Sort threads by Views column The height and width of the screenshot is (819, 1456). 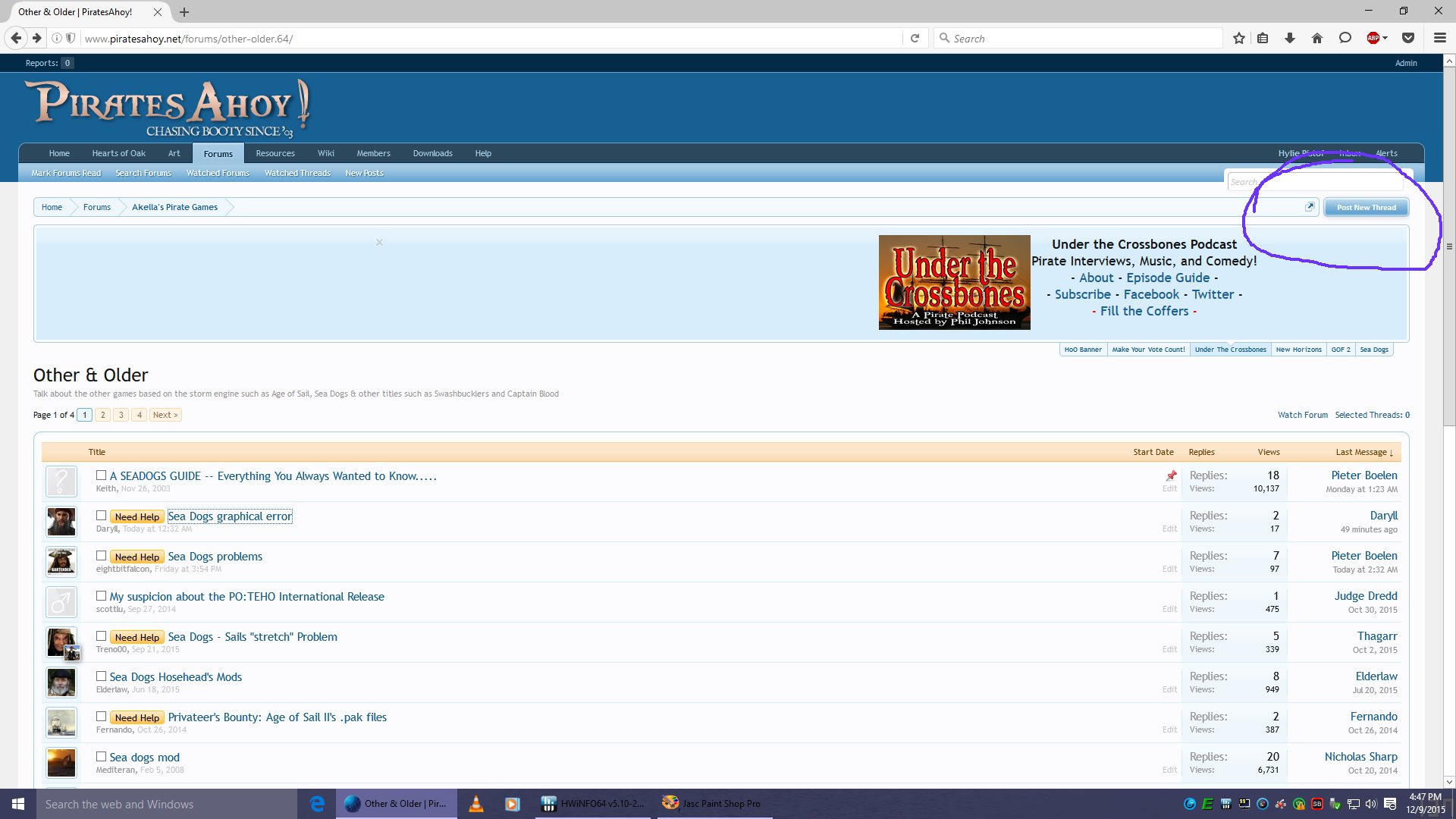1269,452
